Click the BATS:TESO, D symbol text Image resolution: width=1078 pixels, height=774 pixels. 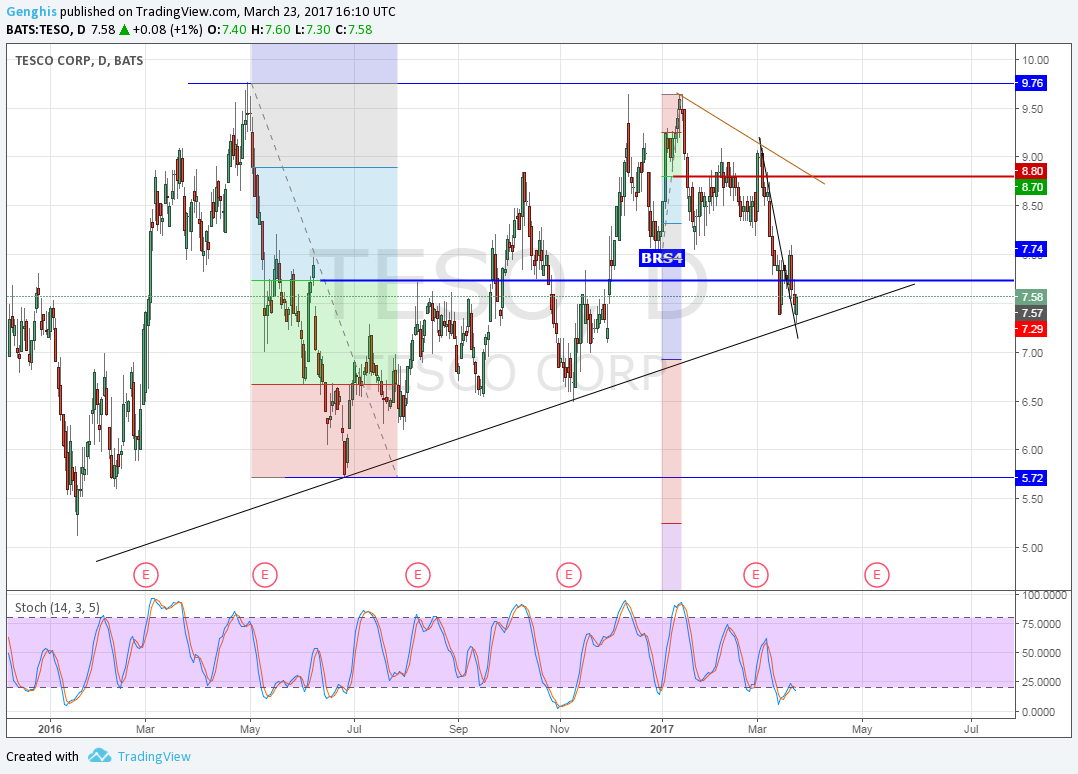45,30
